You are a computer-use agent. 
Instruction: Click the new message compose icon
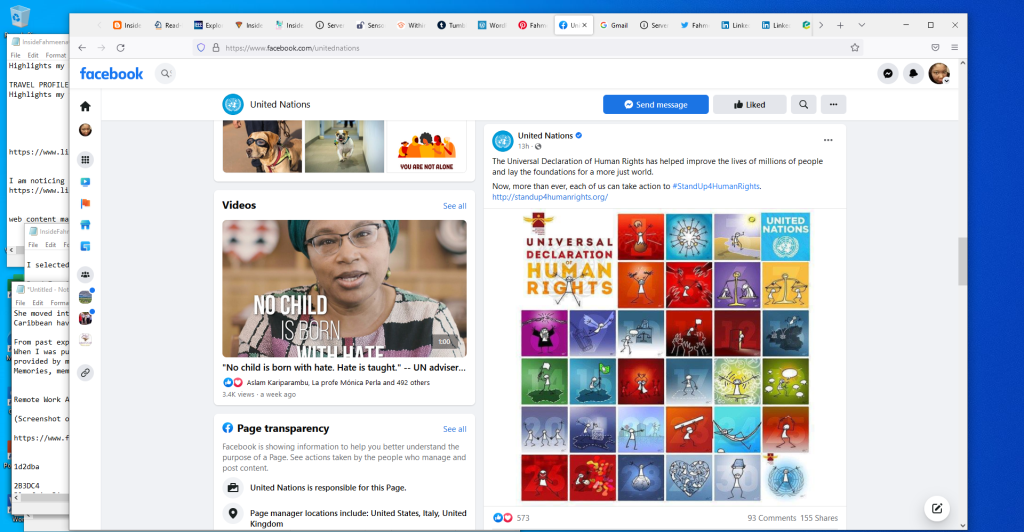936,507
